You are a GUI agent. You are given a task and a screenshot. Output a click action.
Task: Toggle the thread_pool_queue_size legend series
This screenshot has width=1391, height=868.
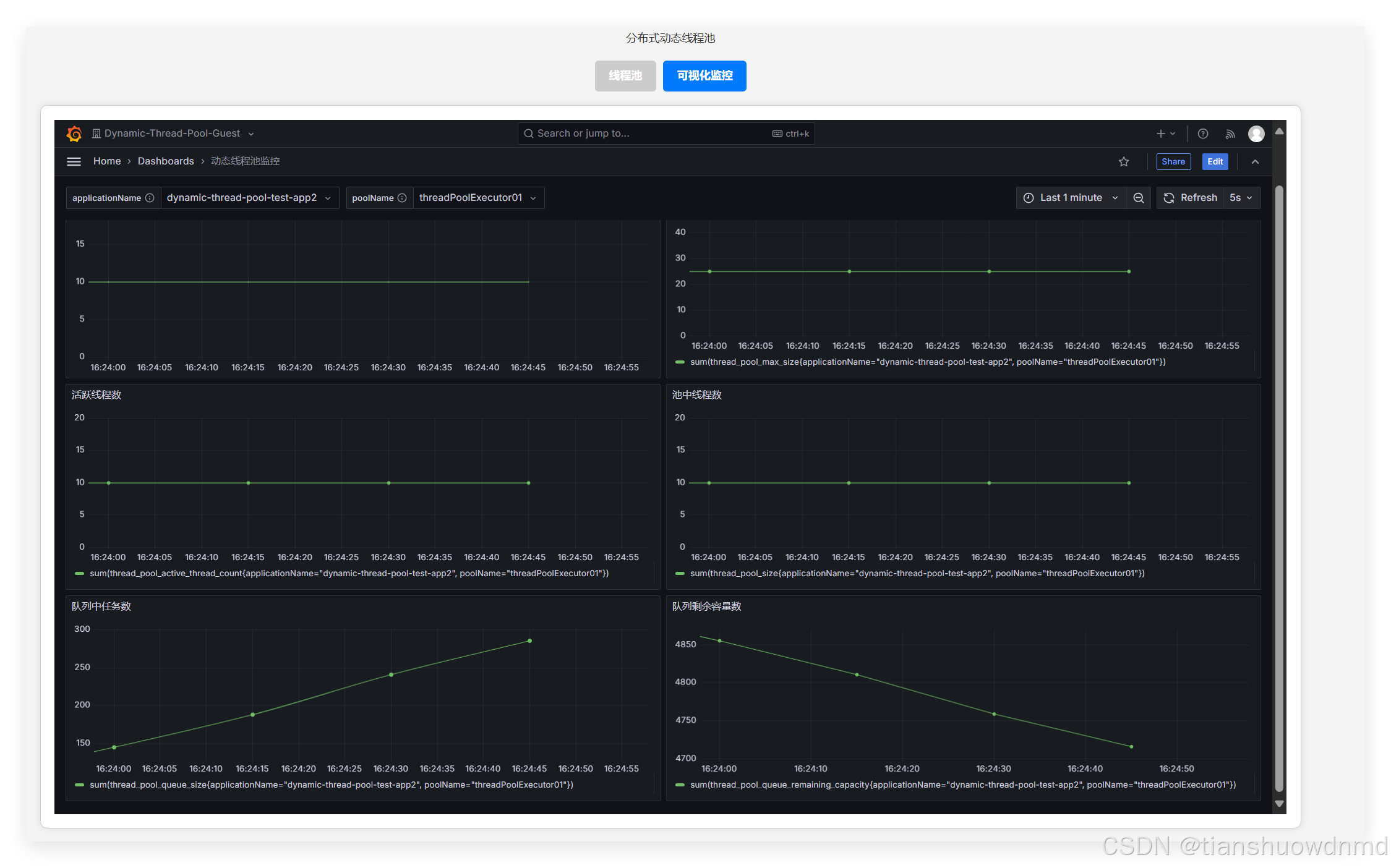[x=331, y=785]
